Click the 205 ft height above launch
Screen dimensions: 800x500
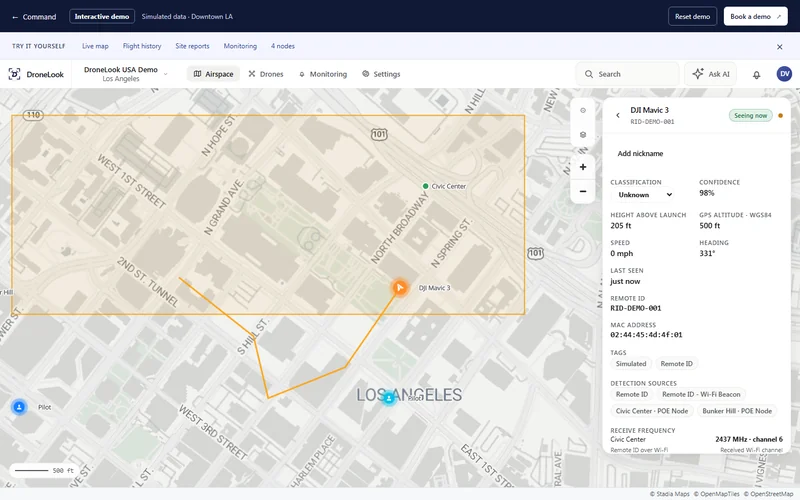[x=620, y=226]
